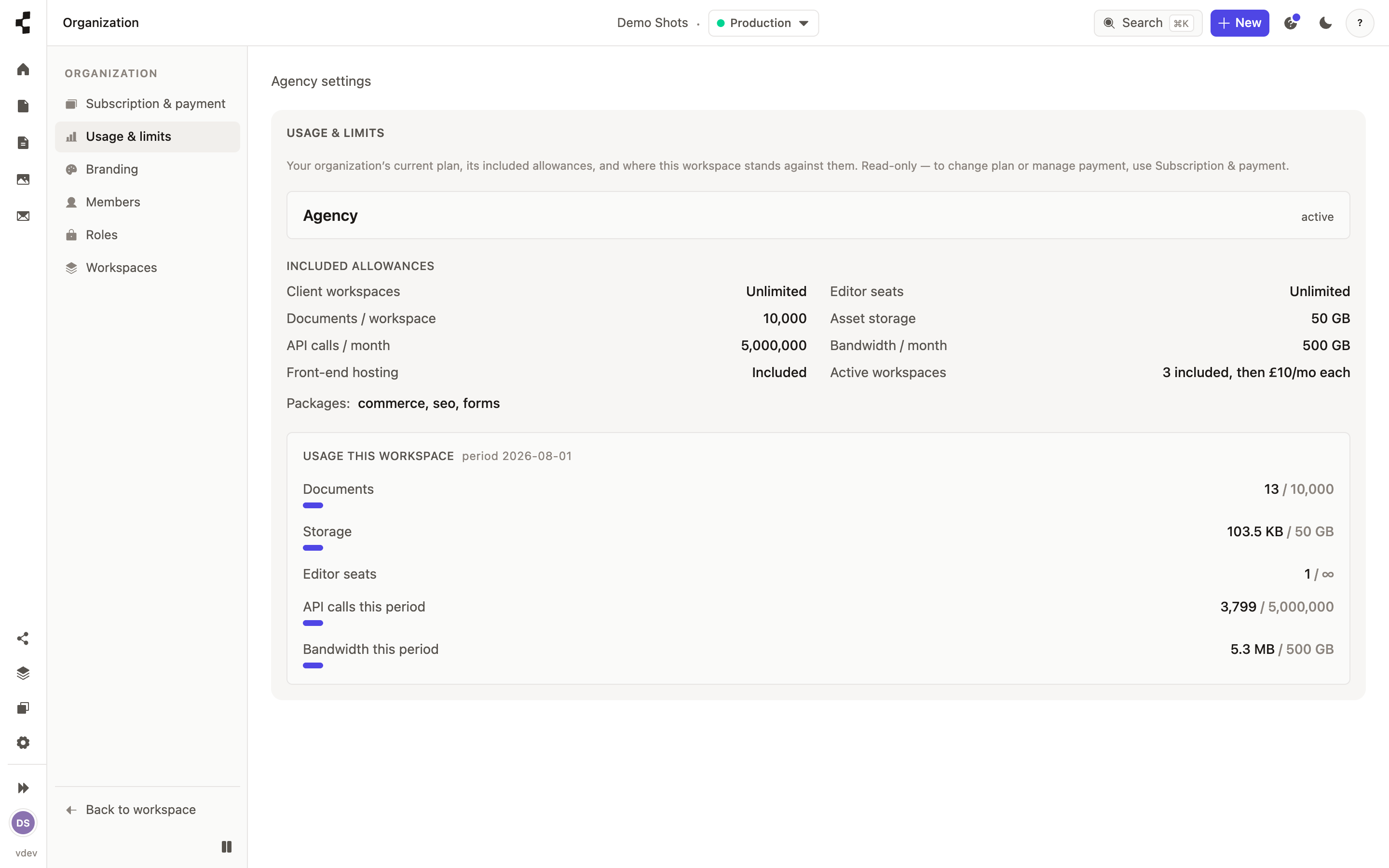Viewport: 1389px width, 868px height.
Task: Open Members settings
Action: coord(148,202)
